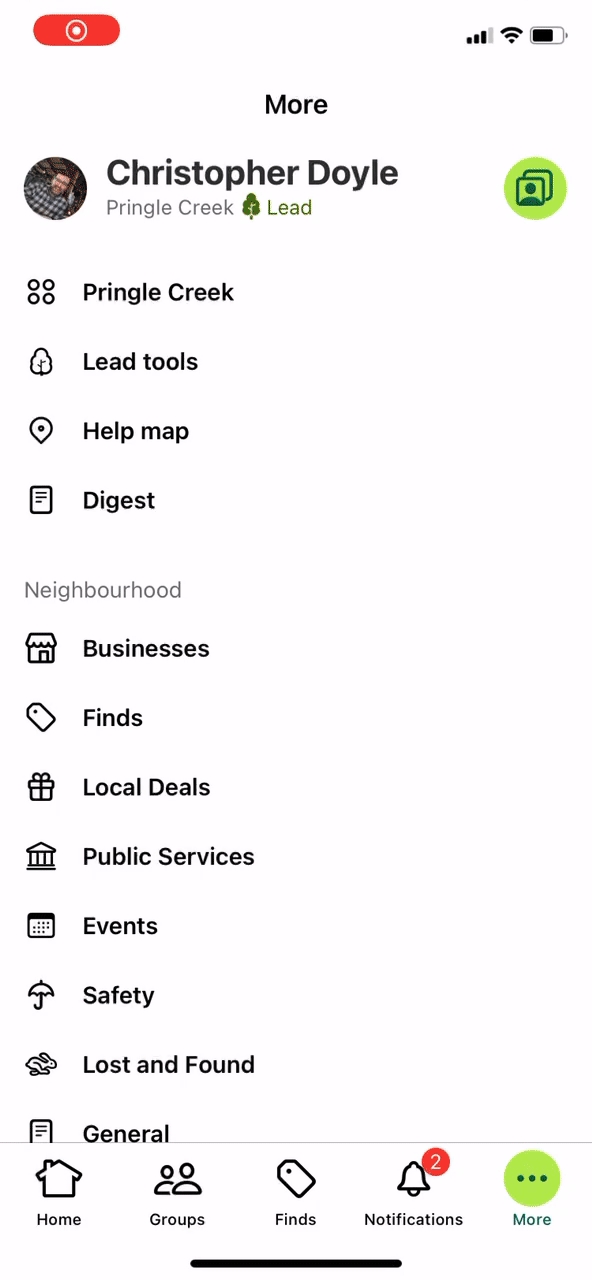Open the Help map pin icon
Screen dimensions: 592x1280
(41, 431)
